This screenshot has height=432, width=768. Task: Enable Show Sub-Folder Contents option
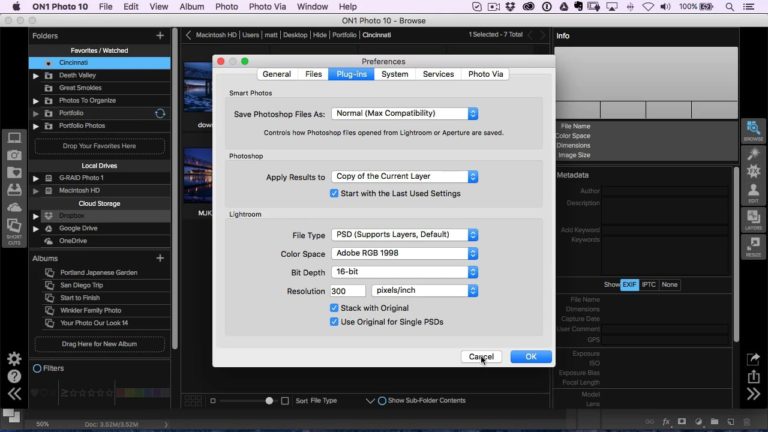[382, 401]
